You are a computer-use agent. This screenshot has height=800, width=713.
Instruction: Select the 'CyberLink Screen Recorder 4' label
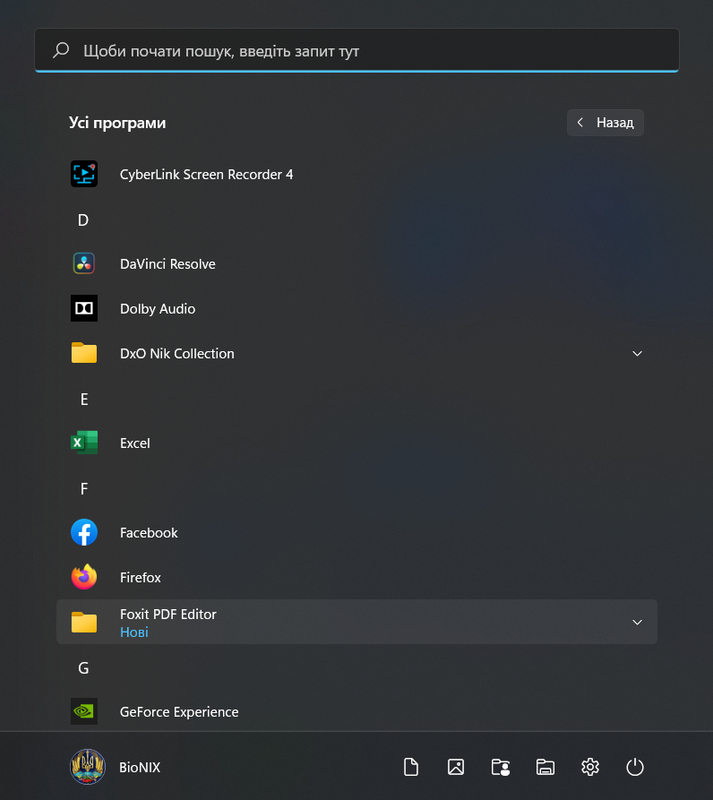[206, 174]
